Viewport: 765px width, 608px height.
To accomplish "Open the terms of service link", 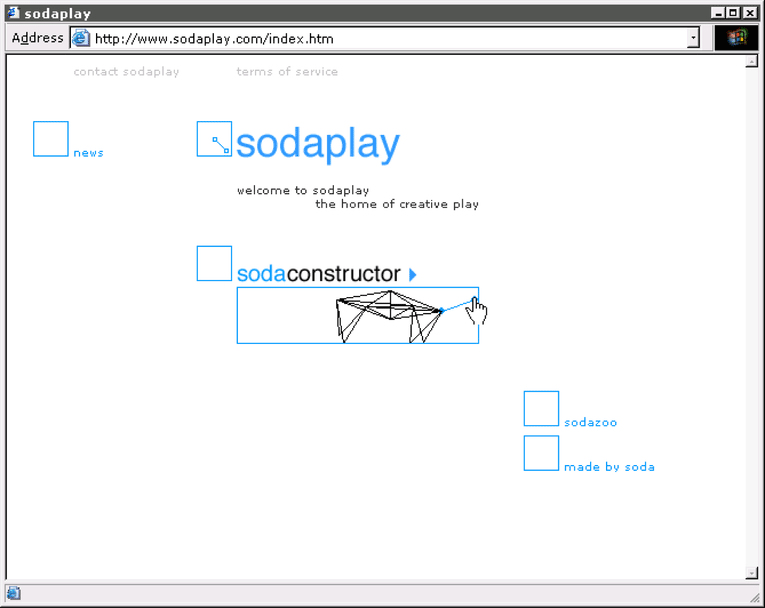I will click(x=287, y=72).
